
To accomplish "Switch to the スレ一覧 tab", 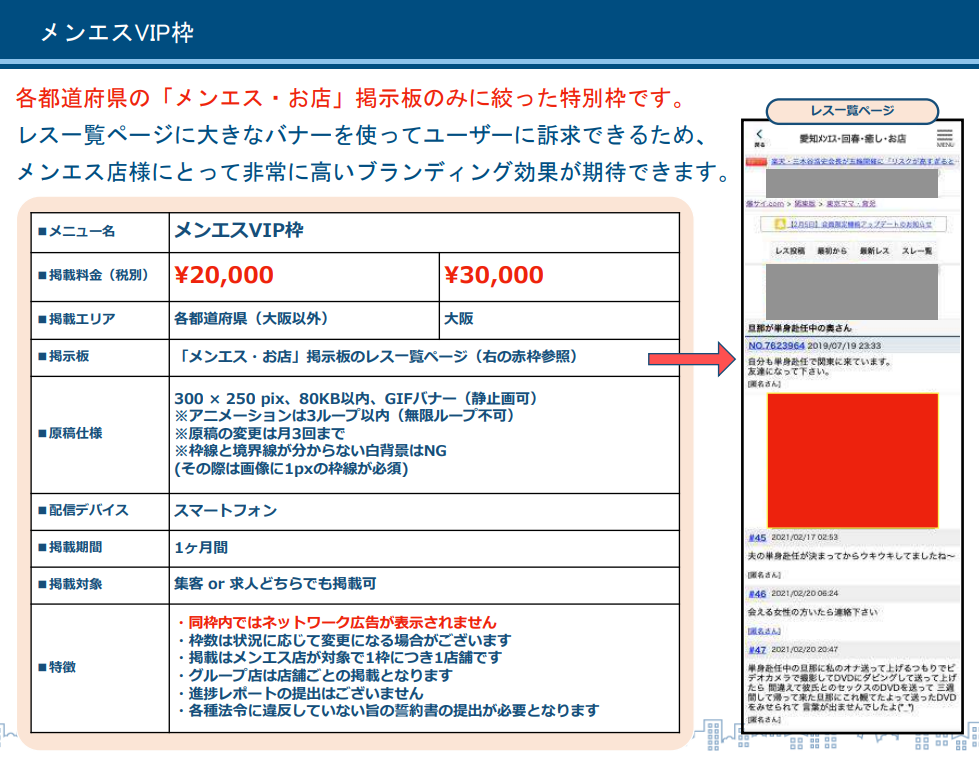I will coord(919,250).
